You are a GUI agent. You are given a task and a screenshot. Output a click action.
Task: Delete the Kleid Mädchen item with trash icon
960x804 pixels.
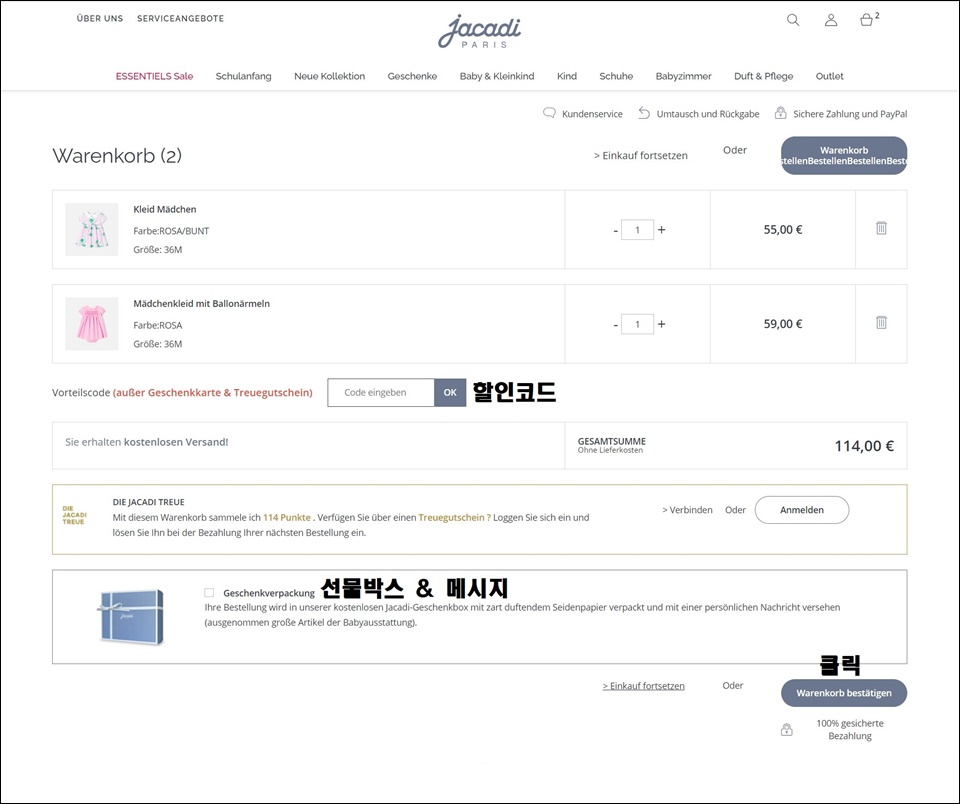tap(881, 228)
